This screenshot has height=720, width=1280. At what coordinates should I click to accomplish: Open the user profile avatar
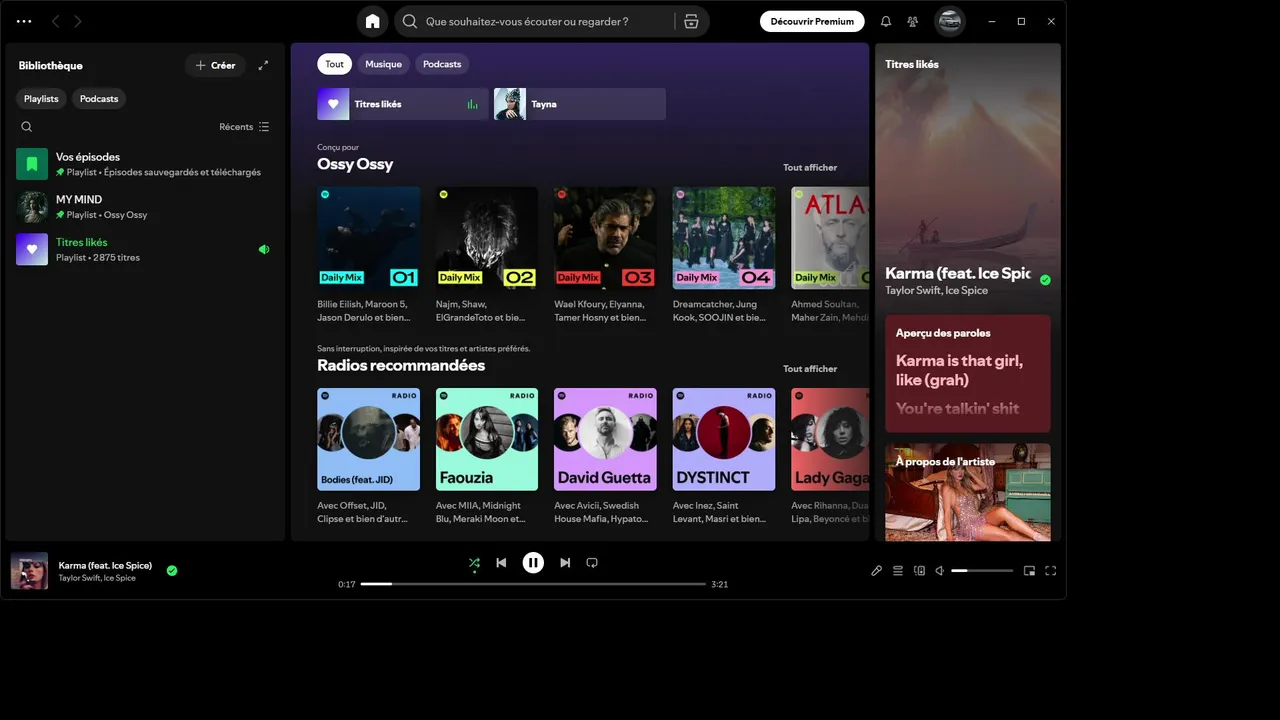(x=950, y=21)
